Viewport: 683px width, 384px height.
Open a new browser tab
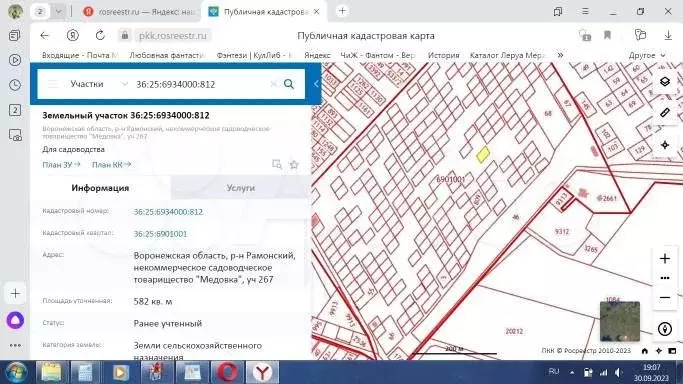point(342,11)
